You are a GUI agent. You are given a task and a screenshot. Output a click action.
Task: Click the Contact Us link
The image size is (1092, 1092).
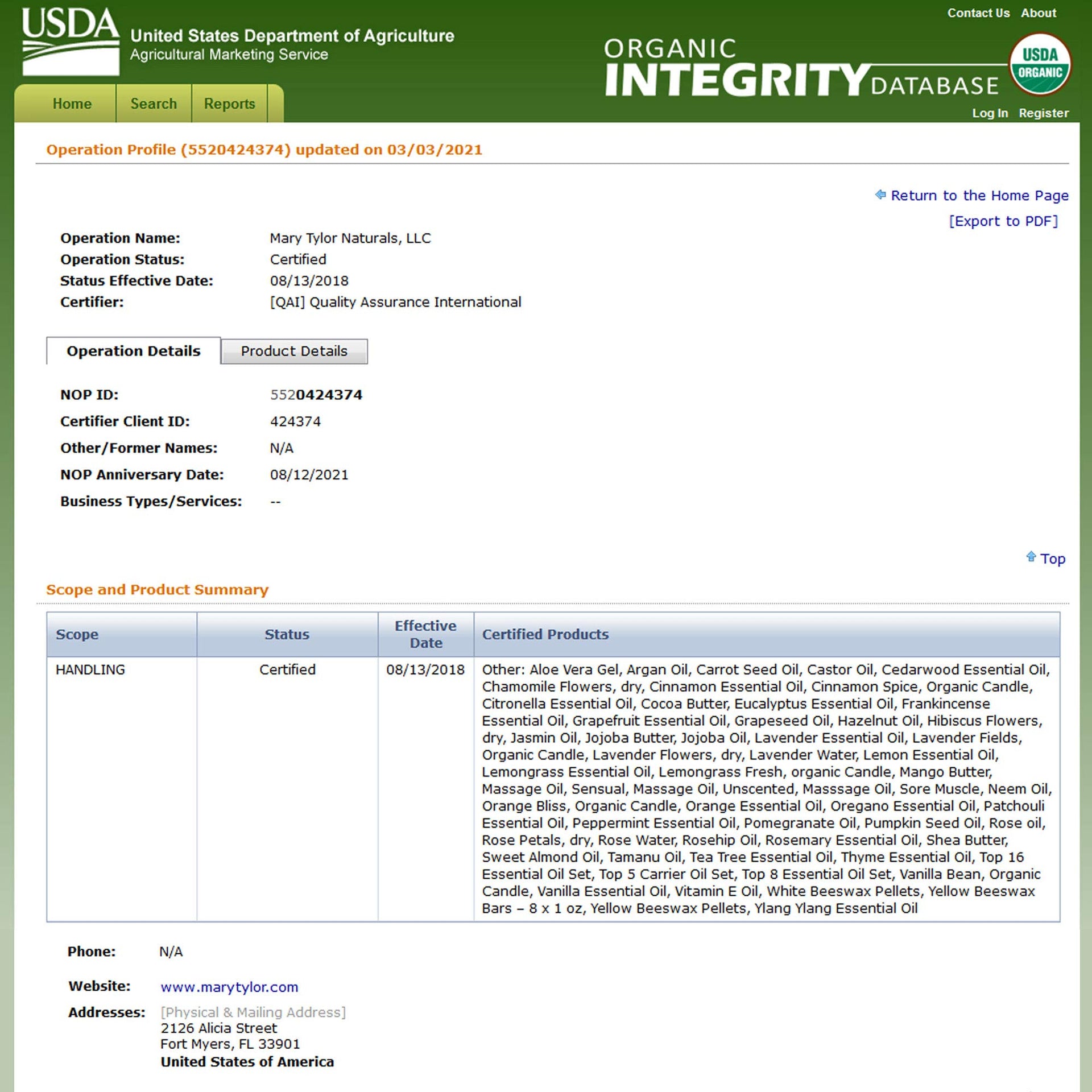pyautogui.click(x=978, y=13)
